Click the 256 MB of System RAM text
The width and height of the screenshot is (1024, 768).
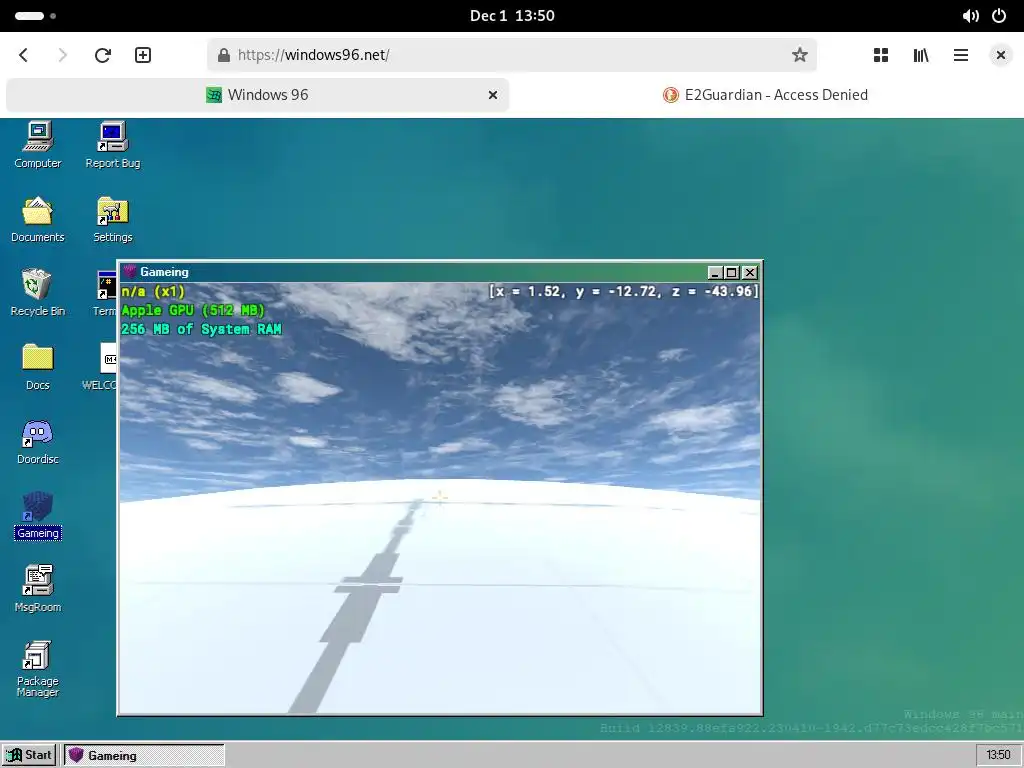point(201,329)
